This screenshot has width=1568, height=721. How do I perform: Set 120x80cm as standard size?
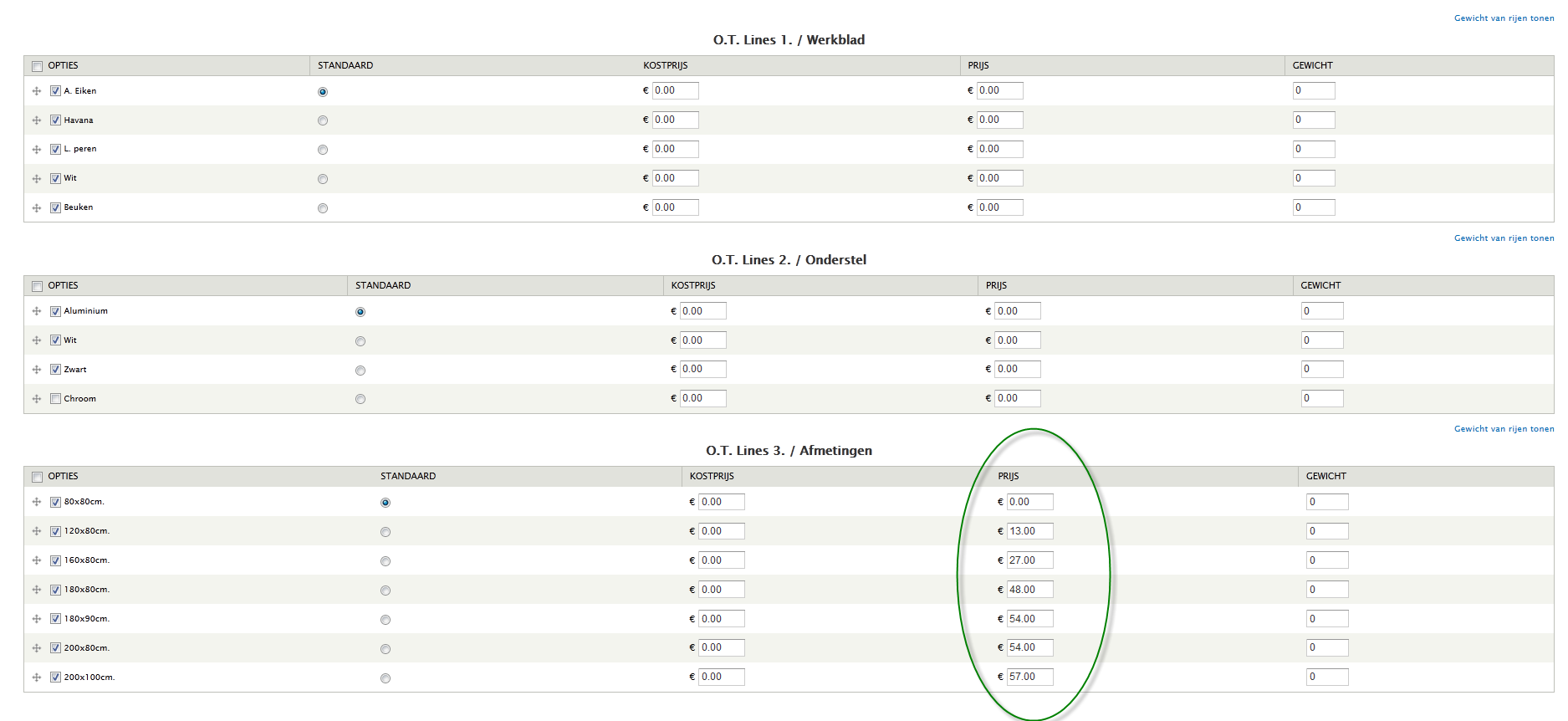coord(386,532)
